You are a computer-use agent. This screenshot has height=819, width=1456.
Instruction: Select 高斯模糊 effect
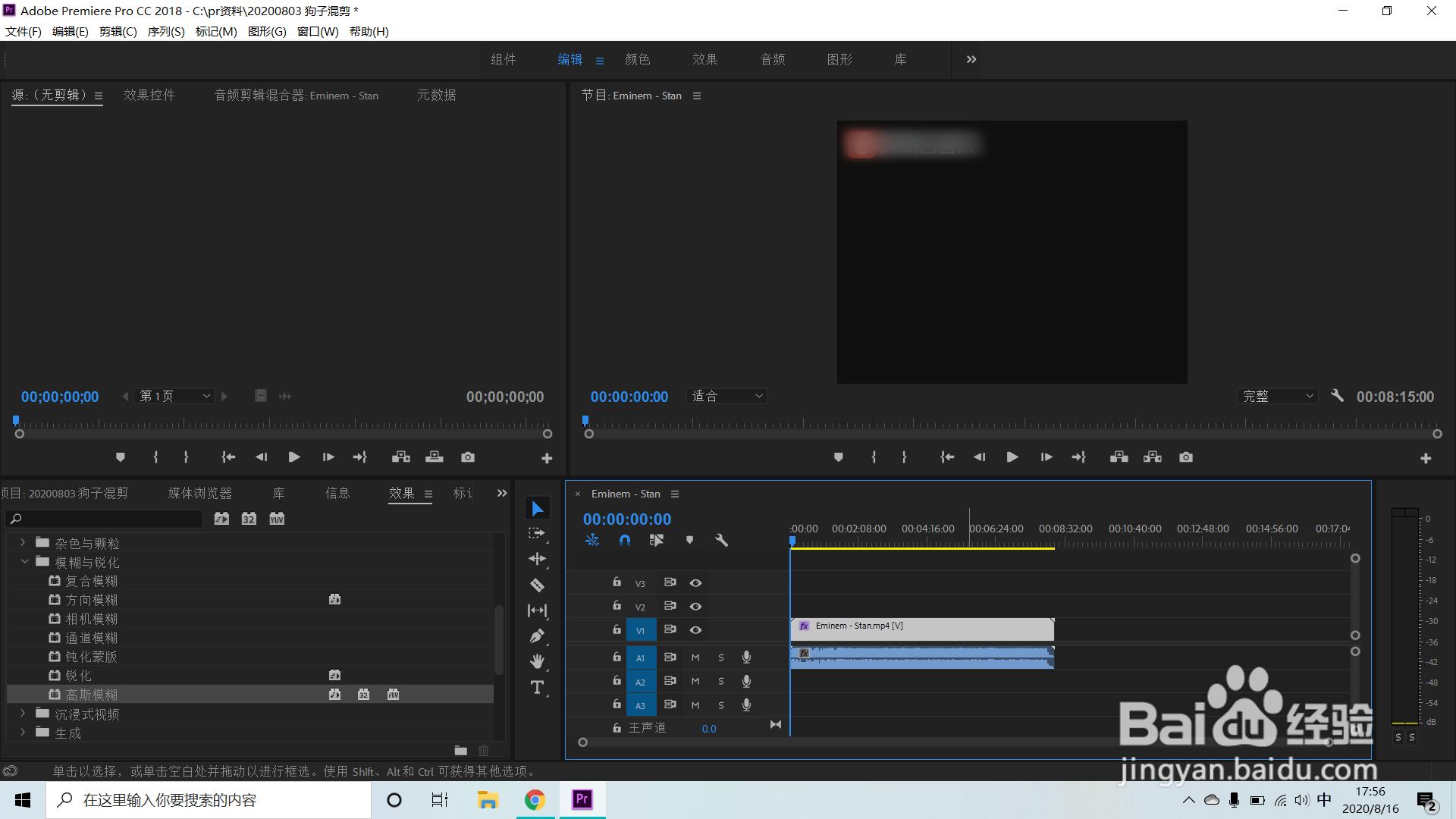pos(92,695)
